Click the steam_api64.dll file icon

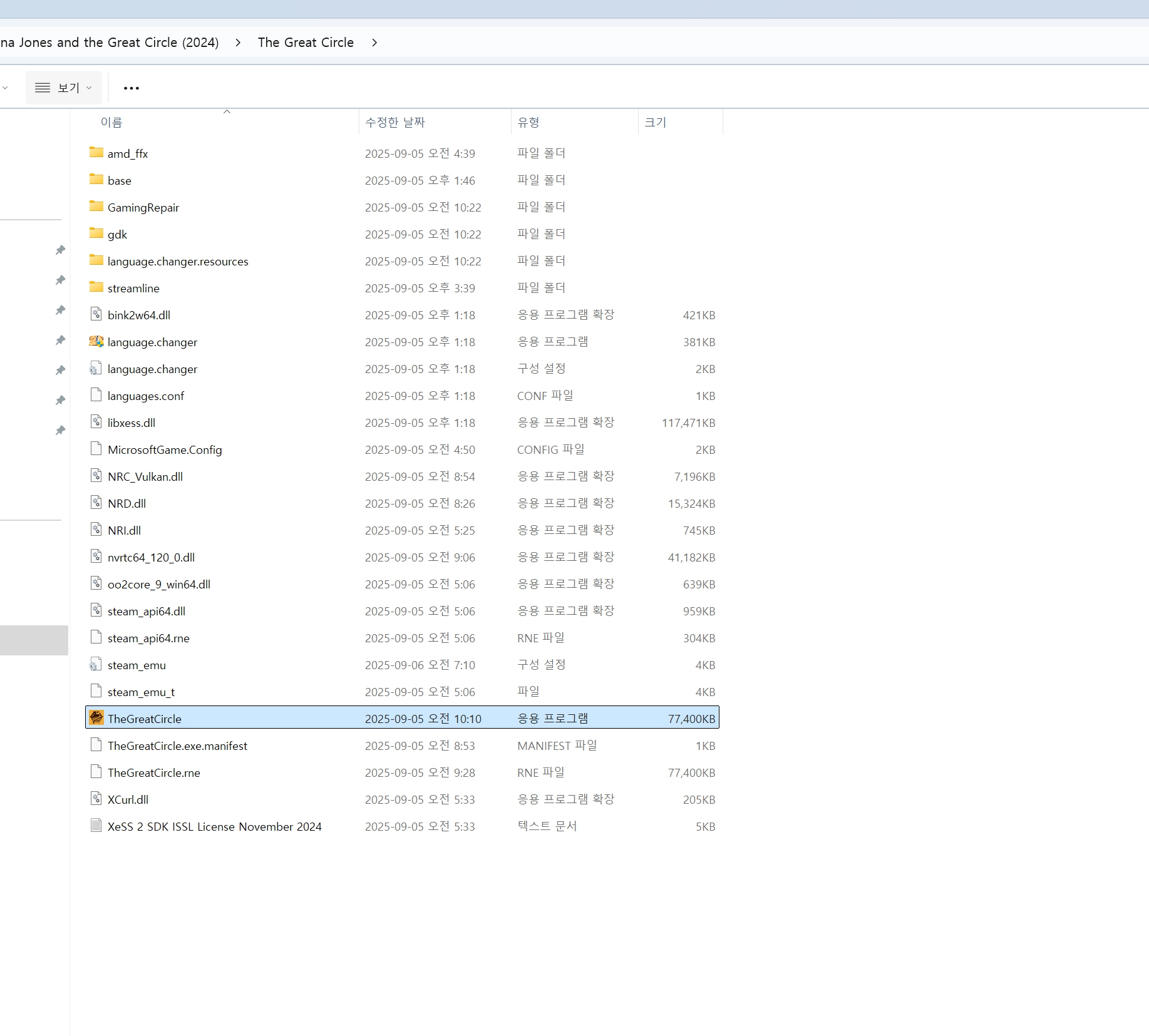(96, 610)
